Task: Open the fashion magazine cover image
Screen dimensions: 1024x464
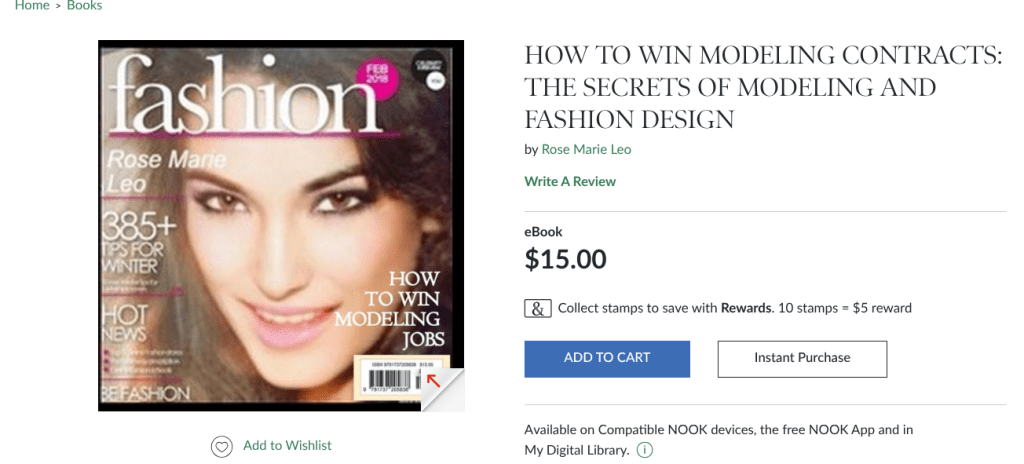Action: 281,226
